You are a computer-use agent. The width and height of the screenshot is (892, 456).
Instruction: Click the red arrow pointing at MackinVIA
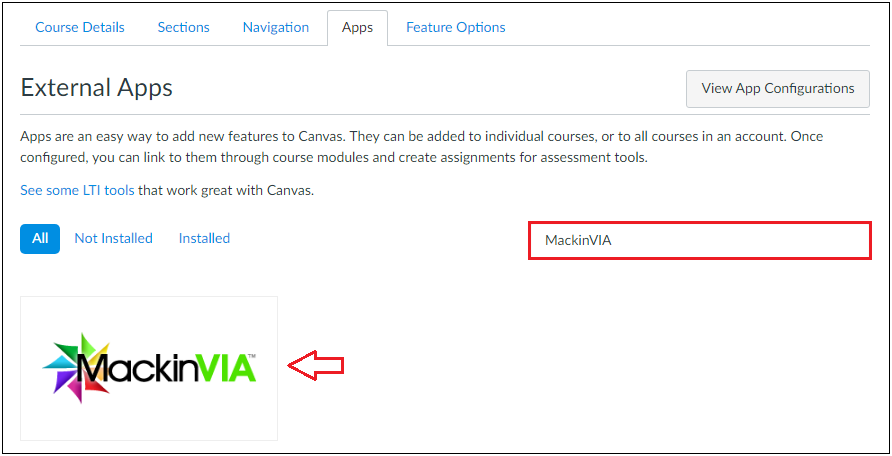(316, 366)
